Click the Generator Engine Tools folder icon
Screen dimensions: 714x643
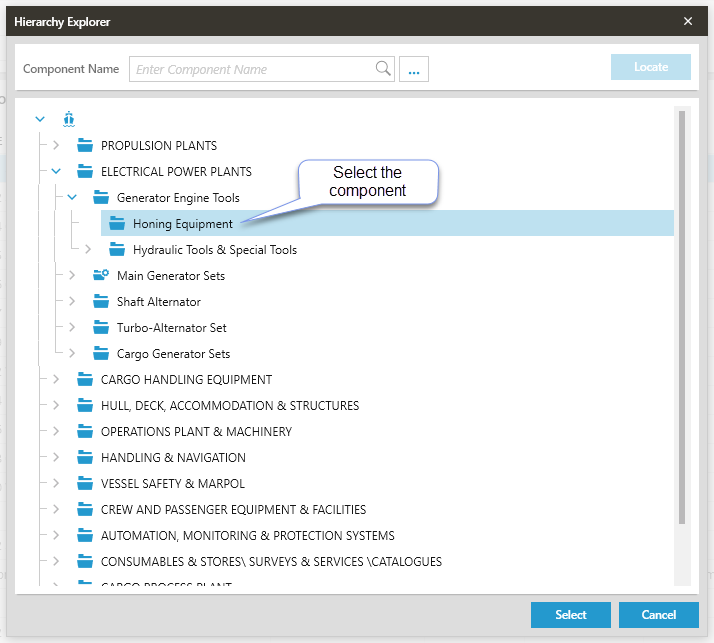[101, 197]
